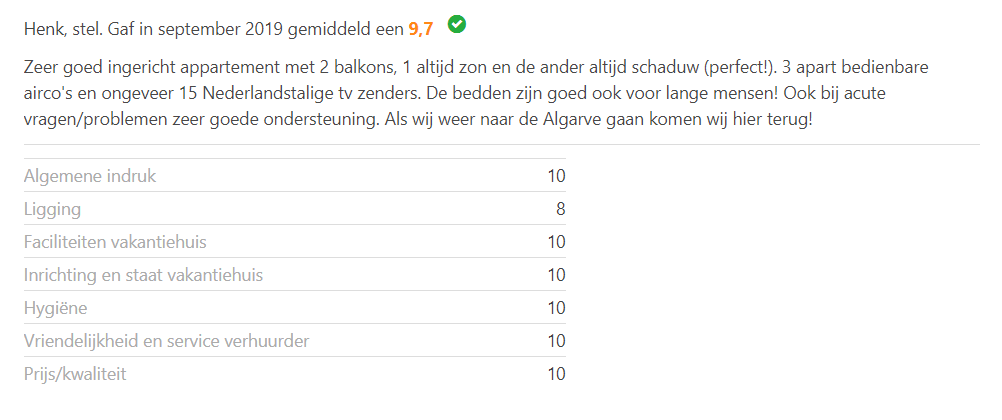Select the Faciliteiten vakantiehuis label

tap(115, 242)
